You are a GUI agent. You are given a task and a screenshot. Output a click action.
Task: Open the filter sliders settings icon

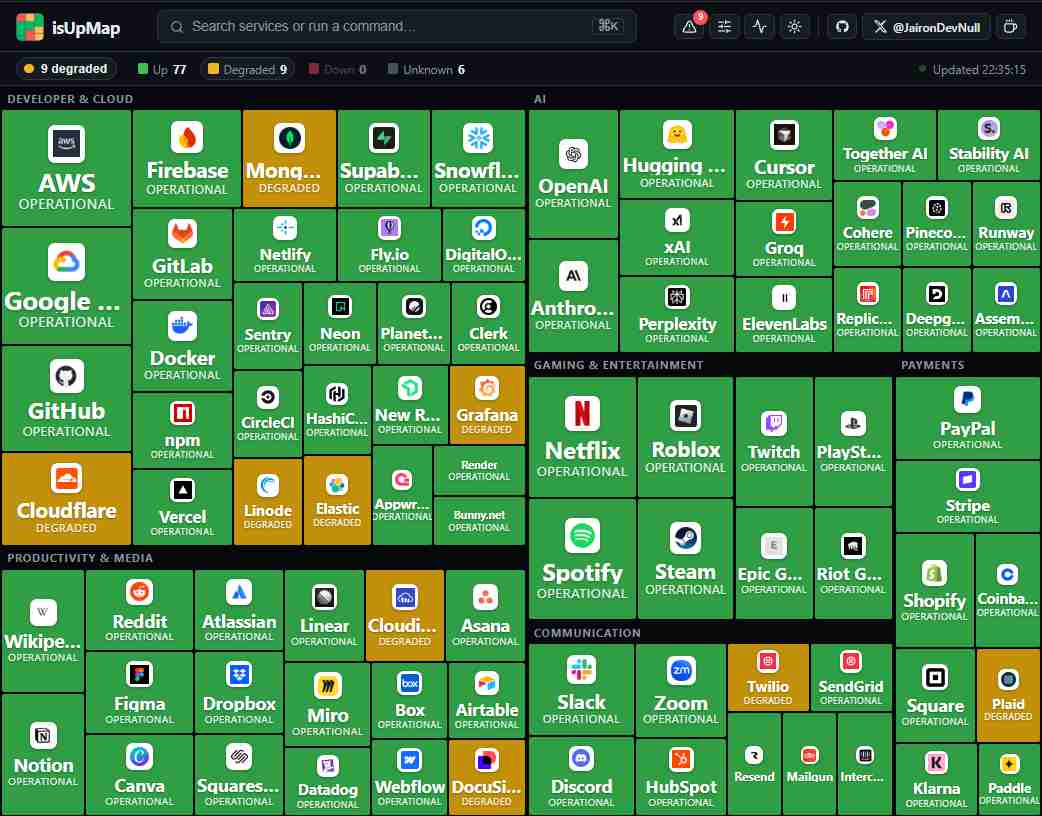724,27
